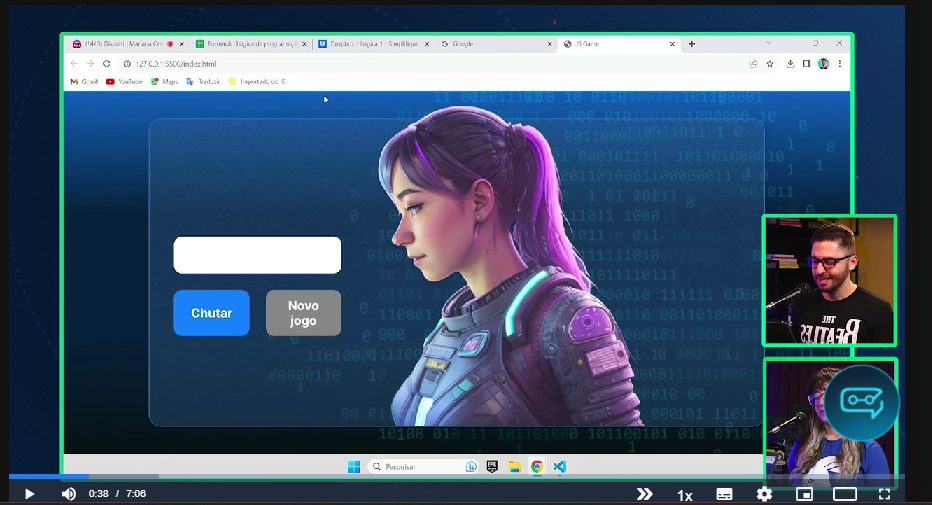The image size is (932, 505).
Task: Toggle video subtitles
Action: pos(724,494)
